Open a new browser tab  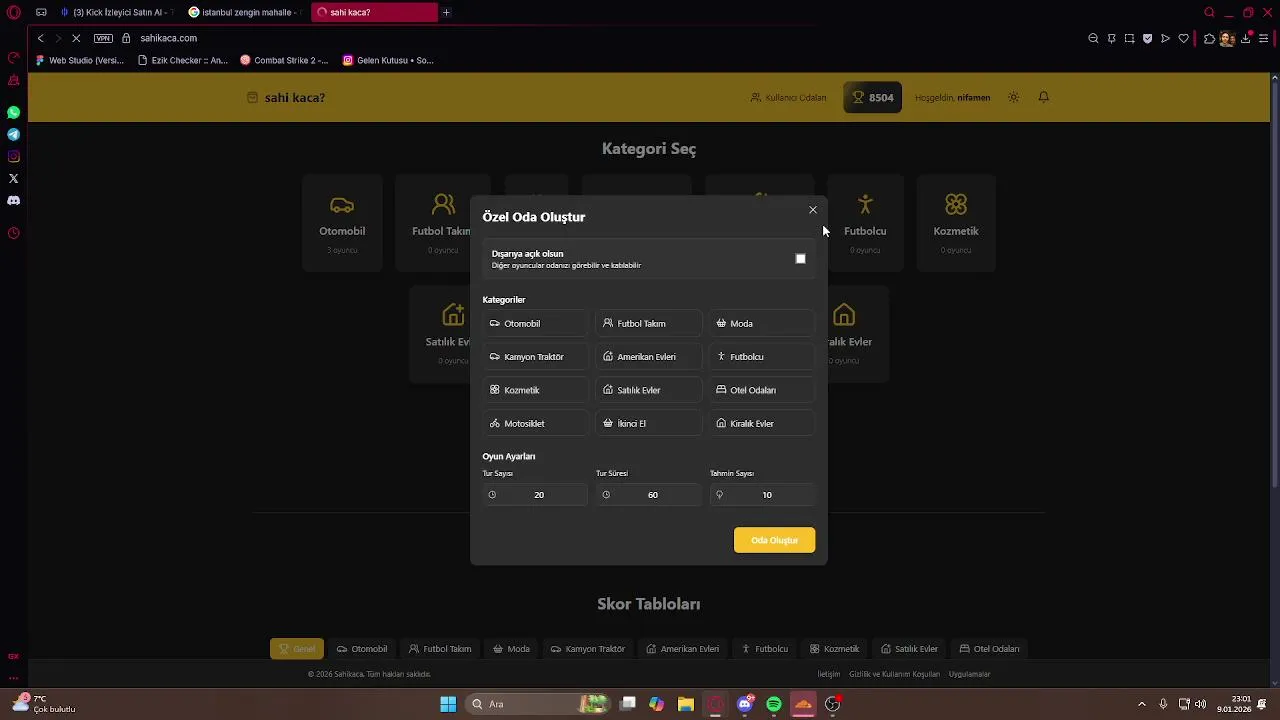(x=446, y=12)
